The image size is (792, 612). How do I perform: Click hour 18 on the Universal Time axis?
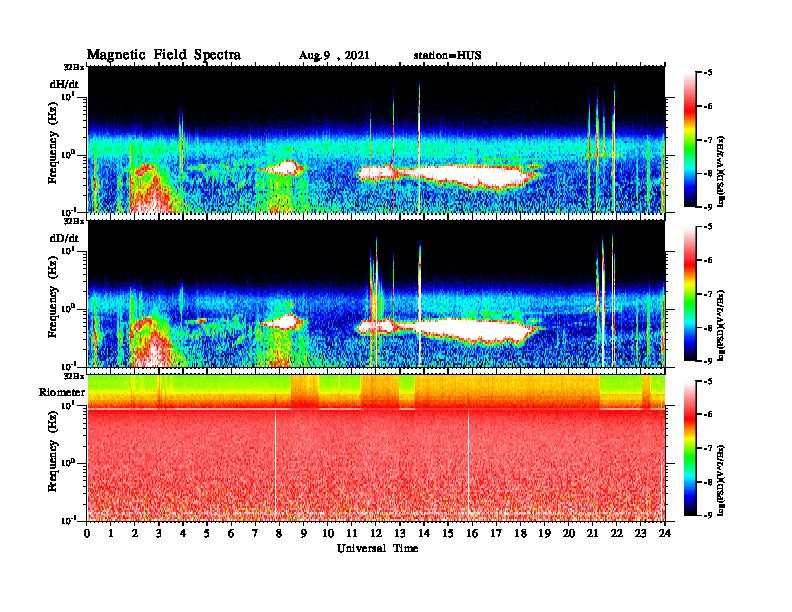[520, 533]
